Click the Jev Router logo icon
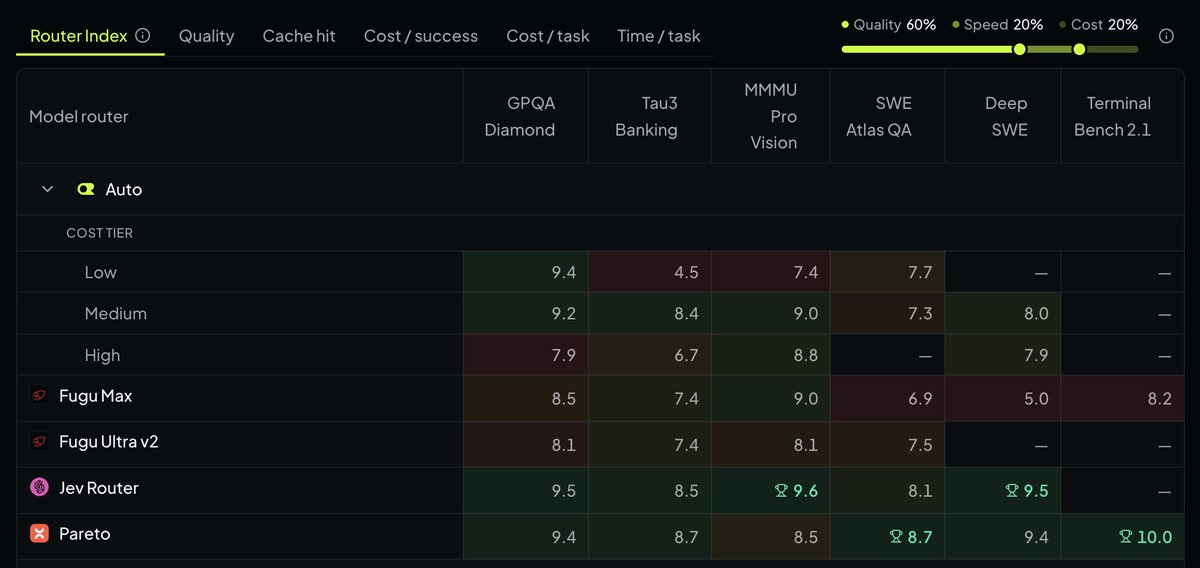The width and height of the screenshot is (1200, 568). [x=39, y=488]
